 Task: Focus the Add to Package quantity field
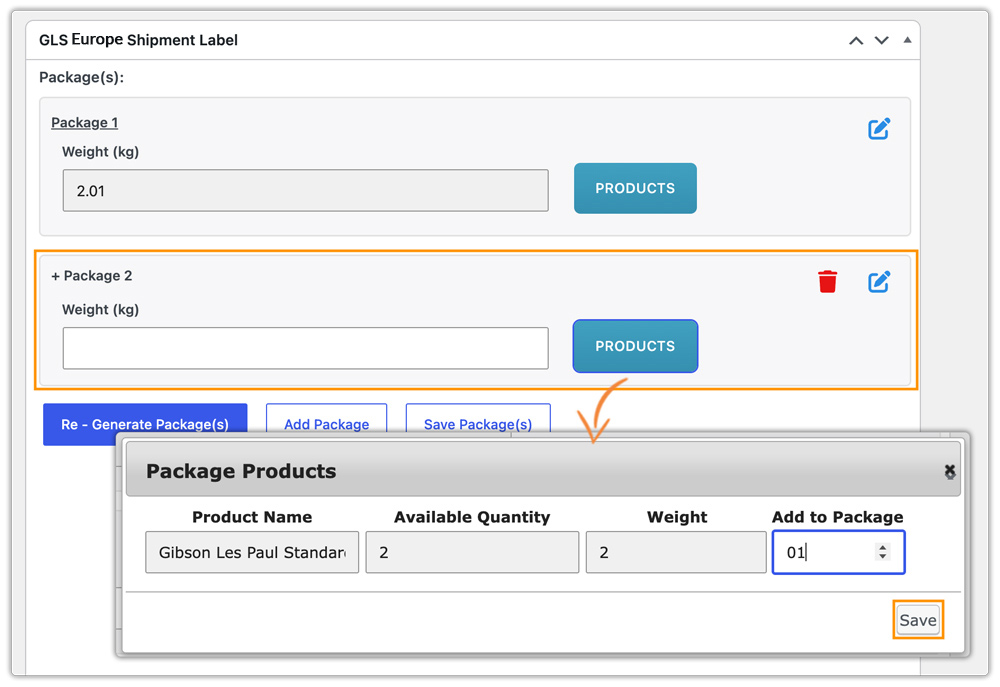838,552
